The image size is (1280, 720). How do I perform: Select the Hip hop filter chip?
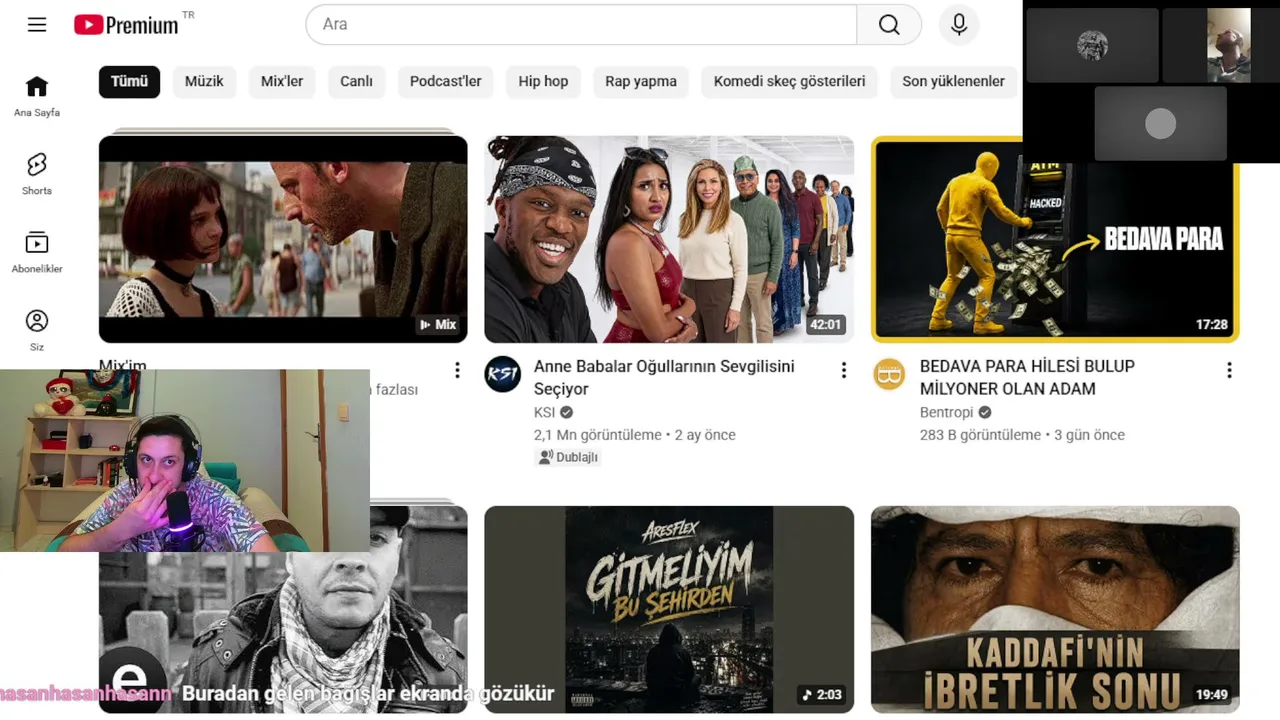pos(543,81)
